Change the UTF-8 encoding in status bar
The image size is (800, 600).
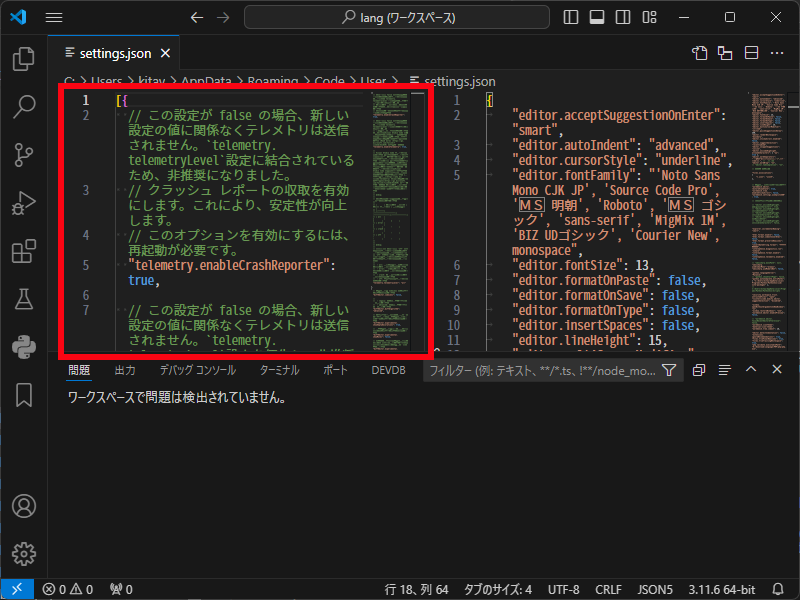pos(563,590)
